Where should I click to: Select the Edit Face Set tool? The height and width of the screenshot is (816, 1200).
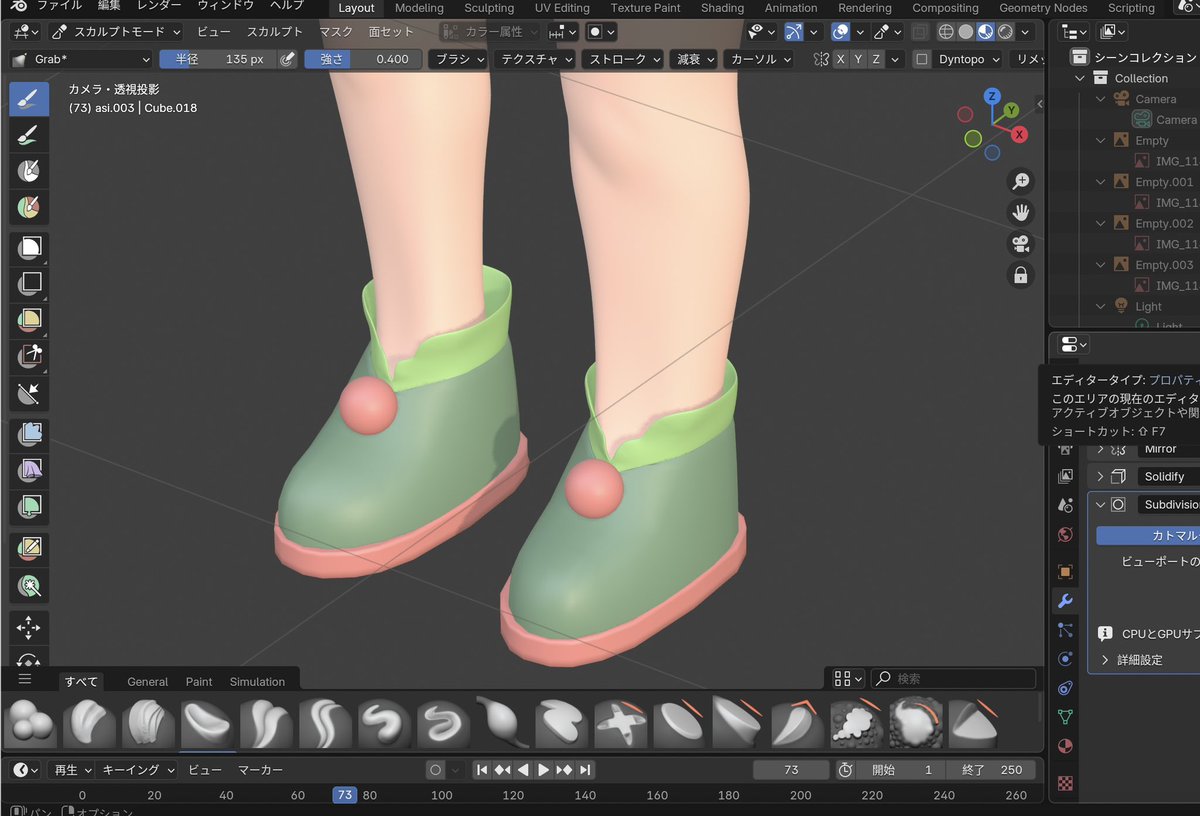(x=29, y=548)
